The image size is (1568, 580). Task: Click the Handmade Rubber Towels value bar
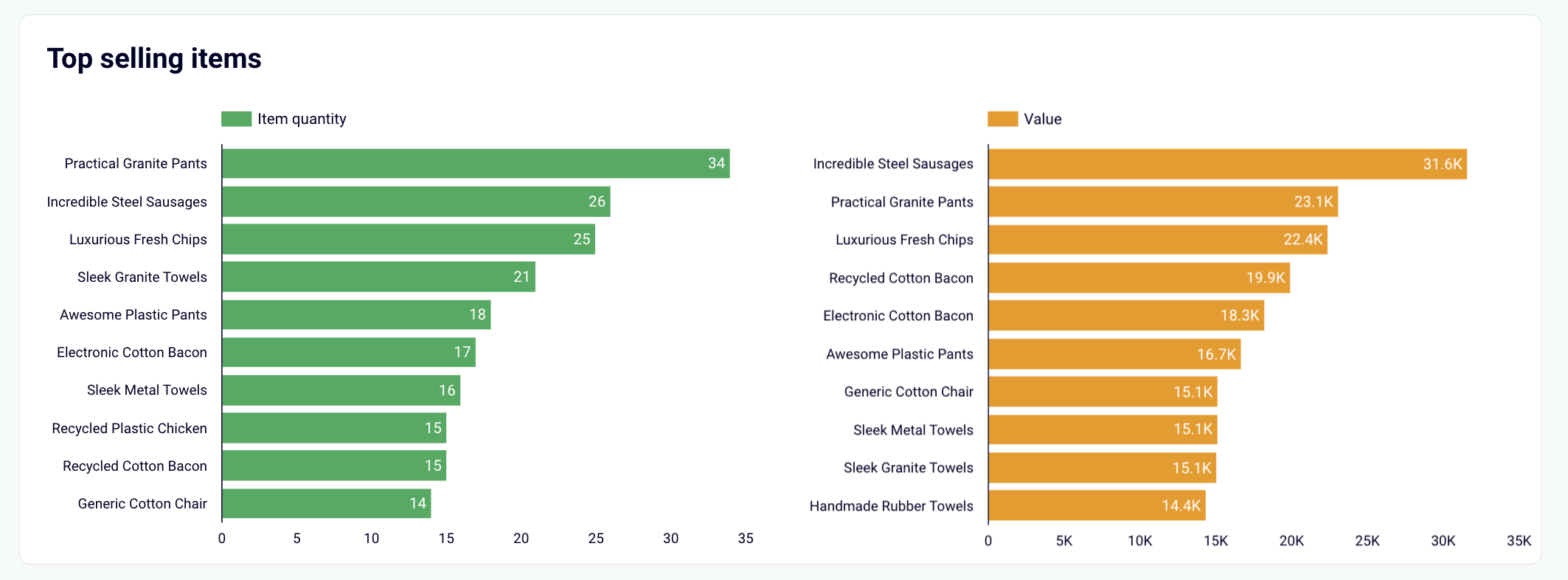1097,505
